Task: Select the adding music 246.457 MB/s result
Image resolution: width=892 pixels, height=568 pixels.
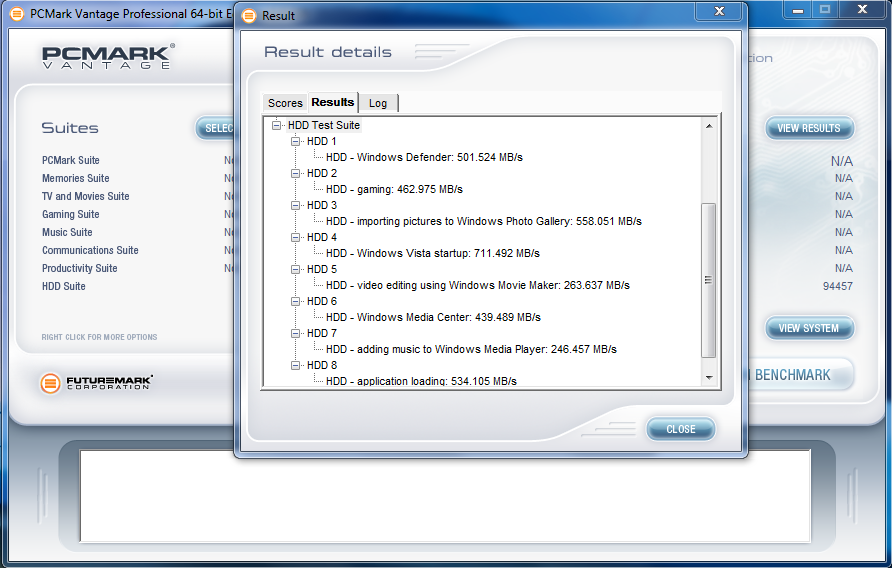Action: coord(471,349)
